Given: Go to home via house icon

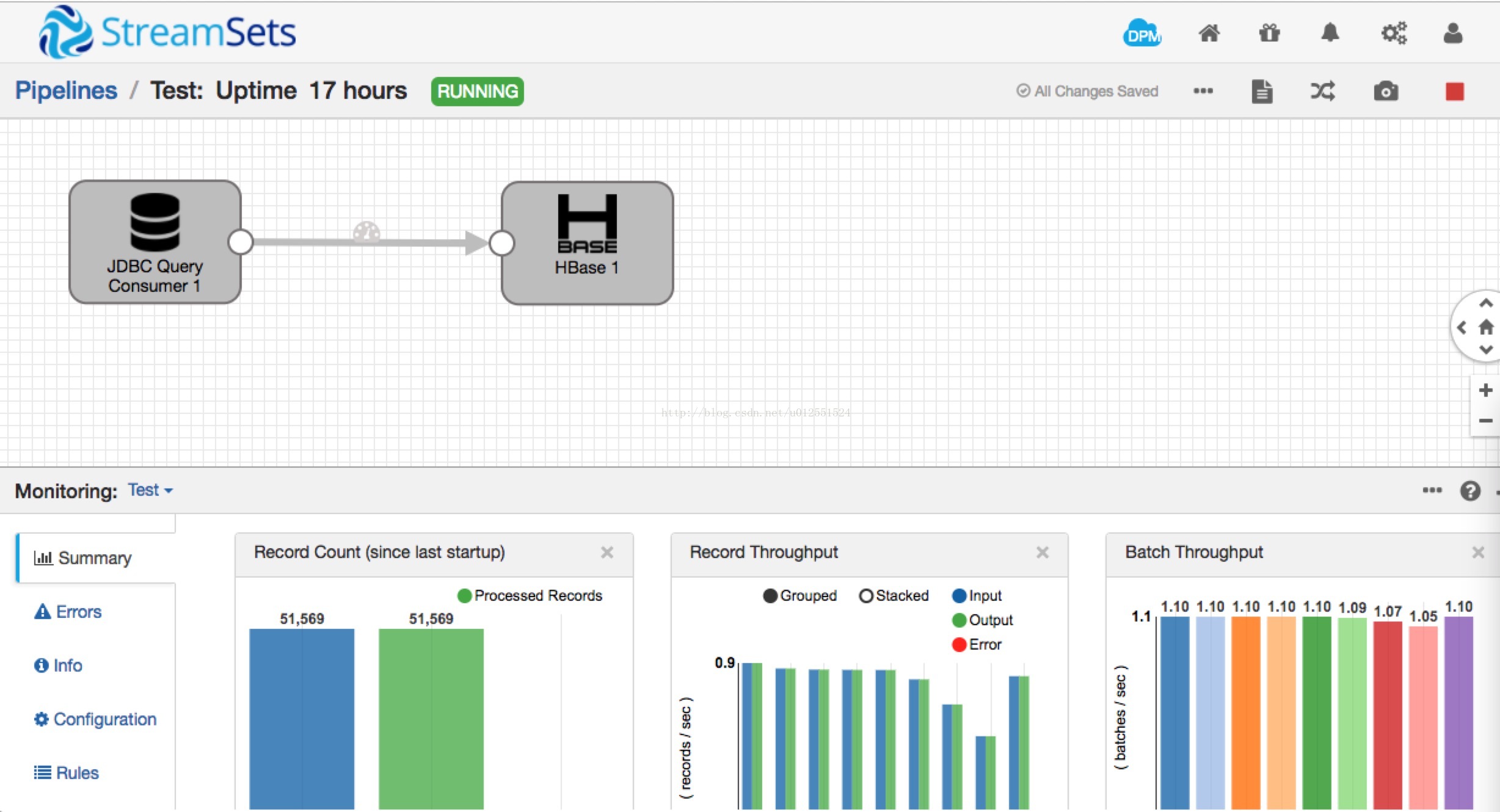Looking at the screenshot, I should [x=1209, y=33].
